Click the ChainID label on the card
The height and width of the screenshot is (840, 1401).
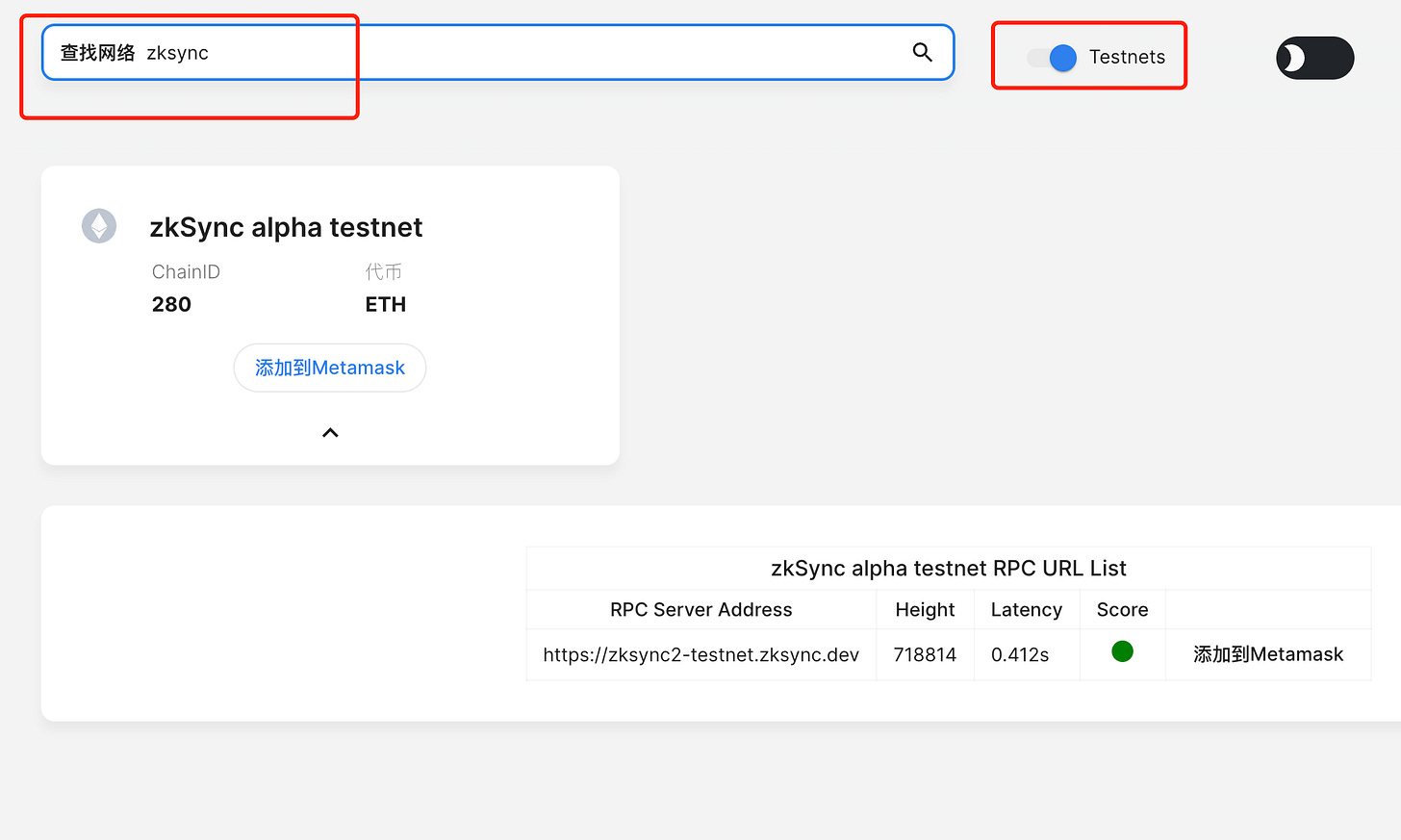pyautogui.click(x=186, y=272)
